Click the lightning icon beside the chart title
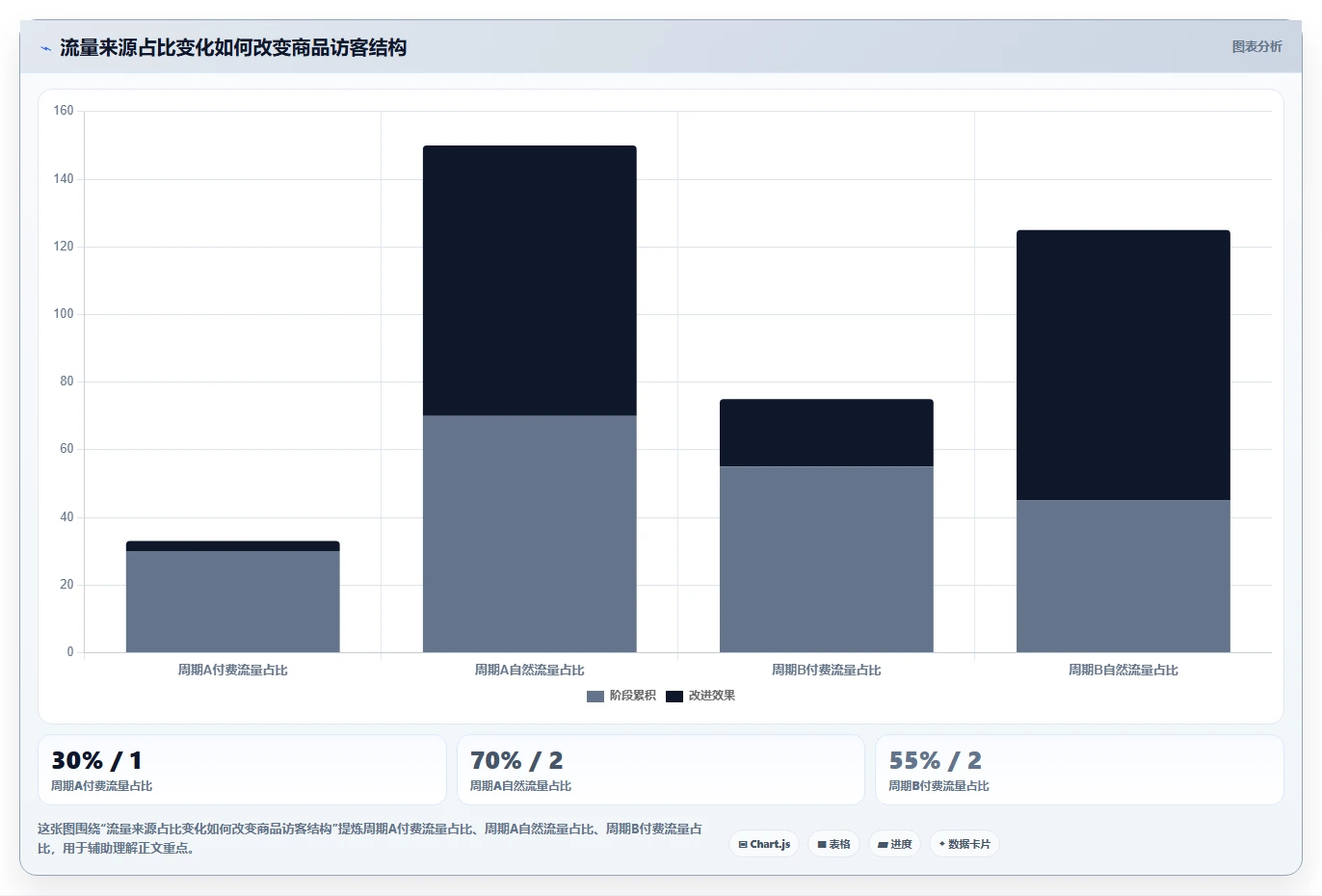 tap(45, 48)
